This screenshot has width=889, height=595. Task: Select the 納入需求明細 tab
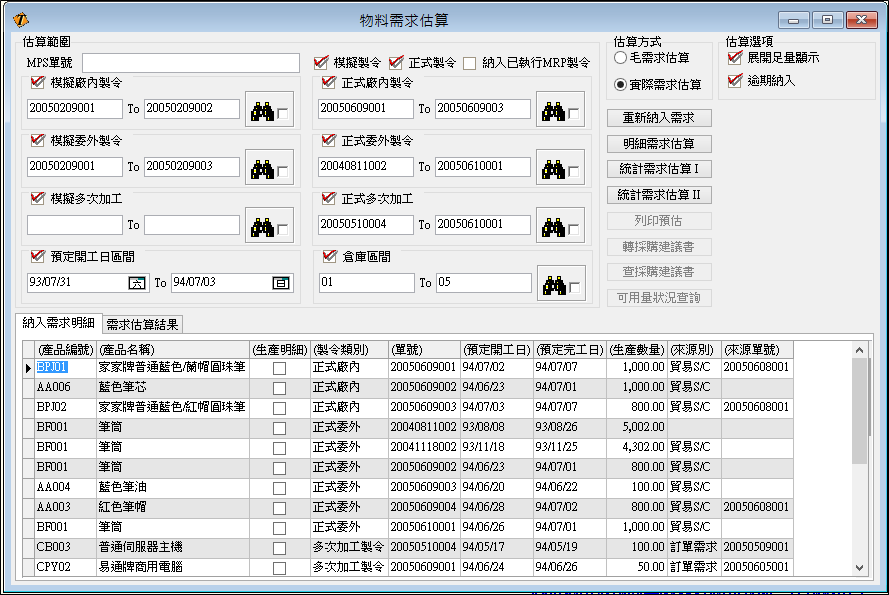(58, 322)
